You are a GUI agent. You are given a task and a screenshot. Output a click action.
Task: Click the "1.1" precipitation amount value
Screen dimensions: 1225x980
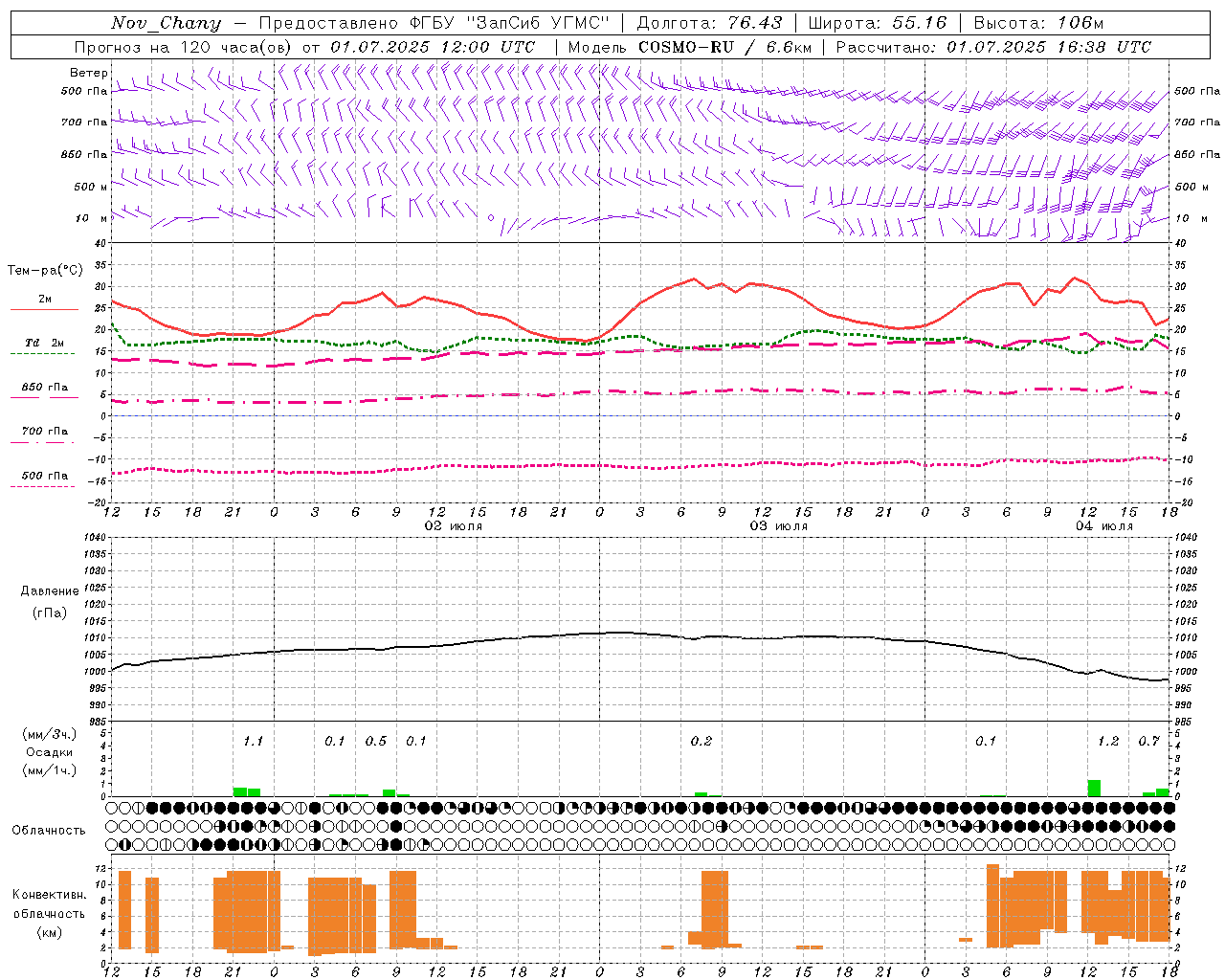253,741
